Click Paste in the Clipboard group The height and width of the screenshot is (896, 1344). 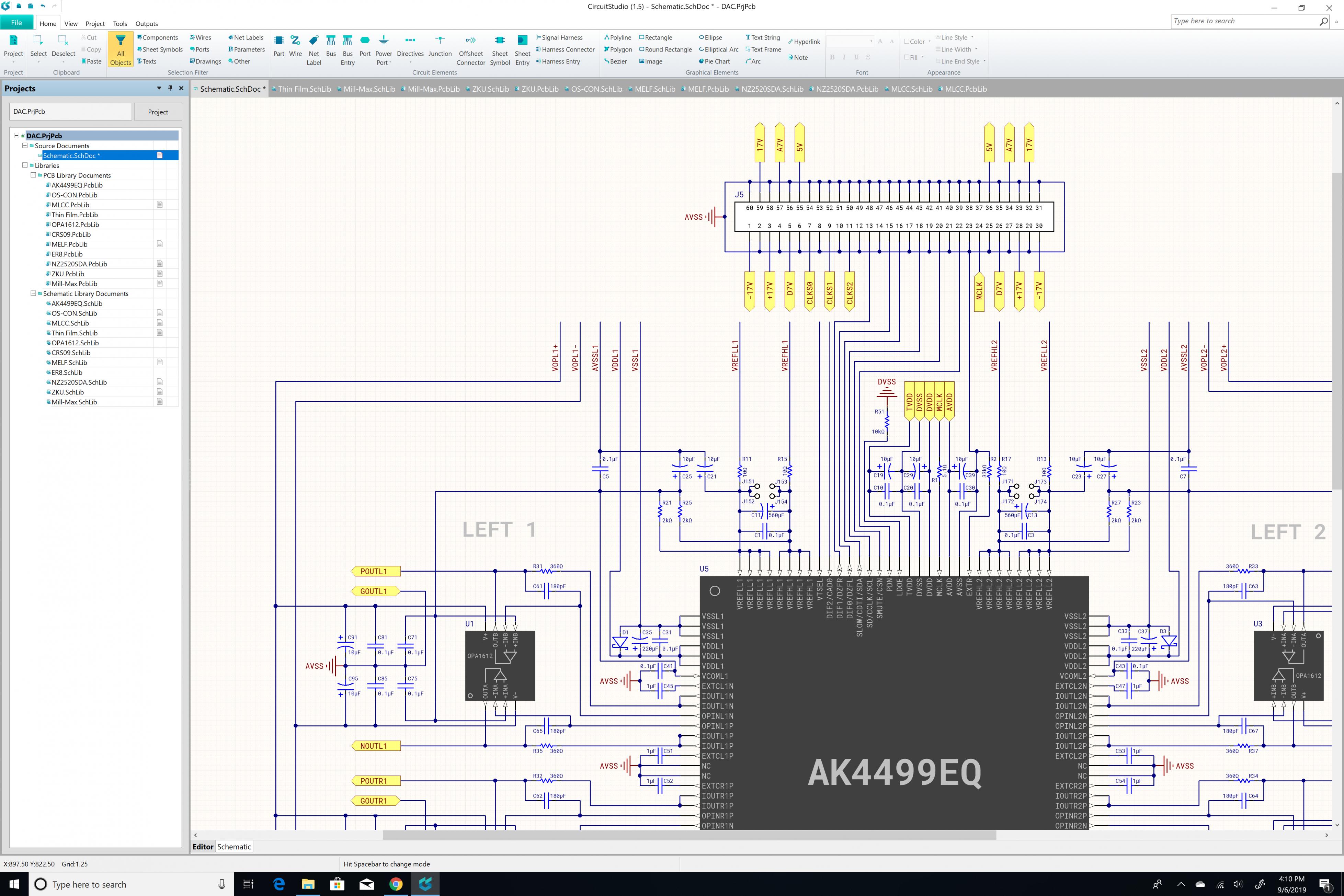91,61
